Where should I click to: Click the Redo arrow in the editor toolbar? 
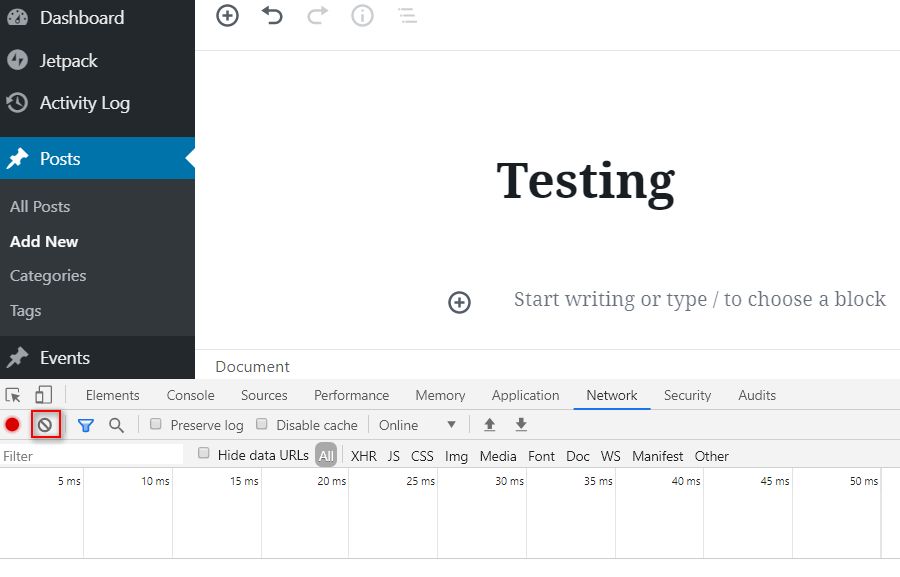click(317, 16)
